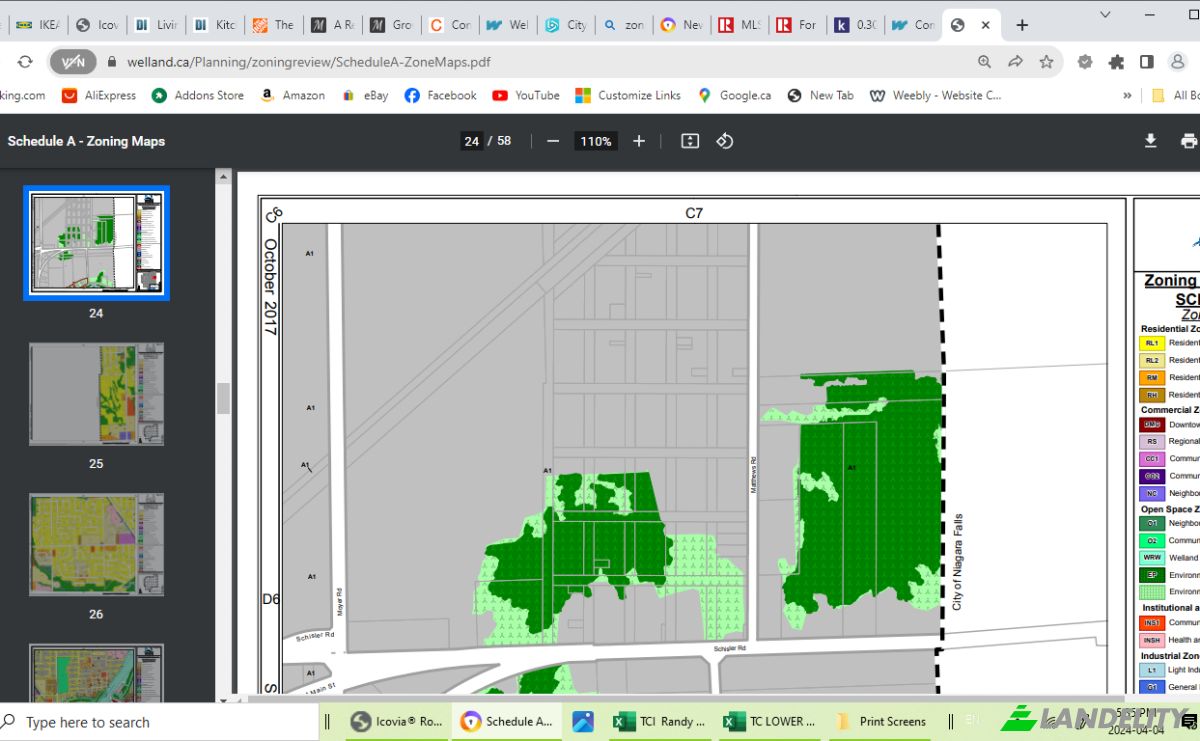The width and height of the screenshot is (1200, 741).
Task: Click the light blue L1 legend swatch
Action: [1152, 670]
